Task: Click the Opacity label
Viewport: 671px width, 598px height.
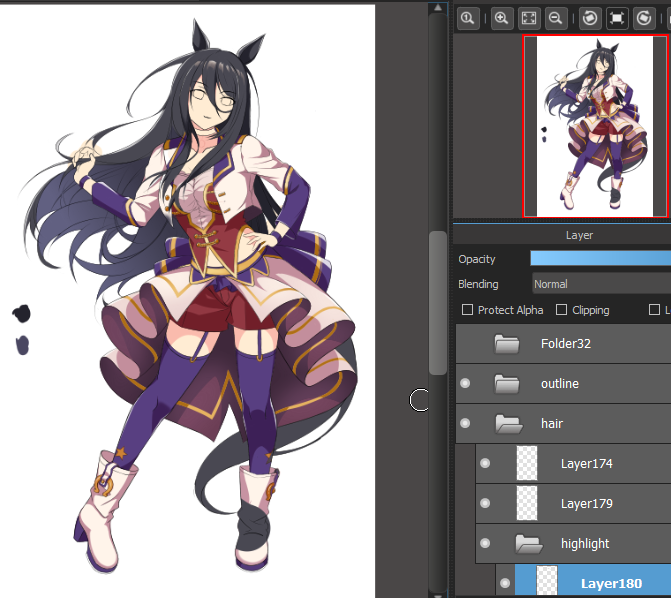Action: point(476,259)
